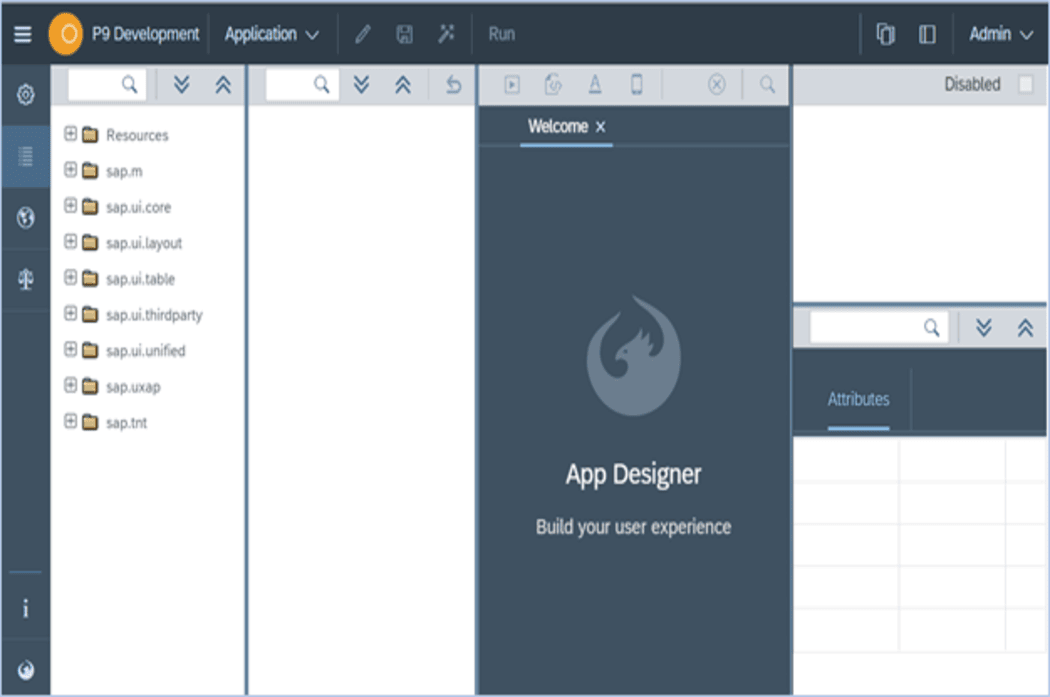
Task: Expand the sap.ui.thirdparty folder node
Action: coord(70,313)
